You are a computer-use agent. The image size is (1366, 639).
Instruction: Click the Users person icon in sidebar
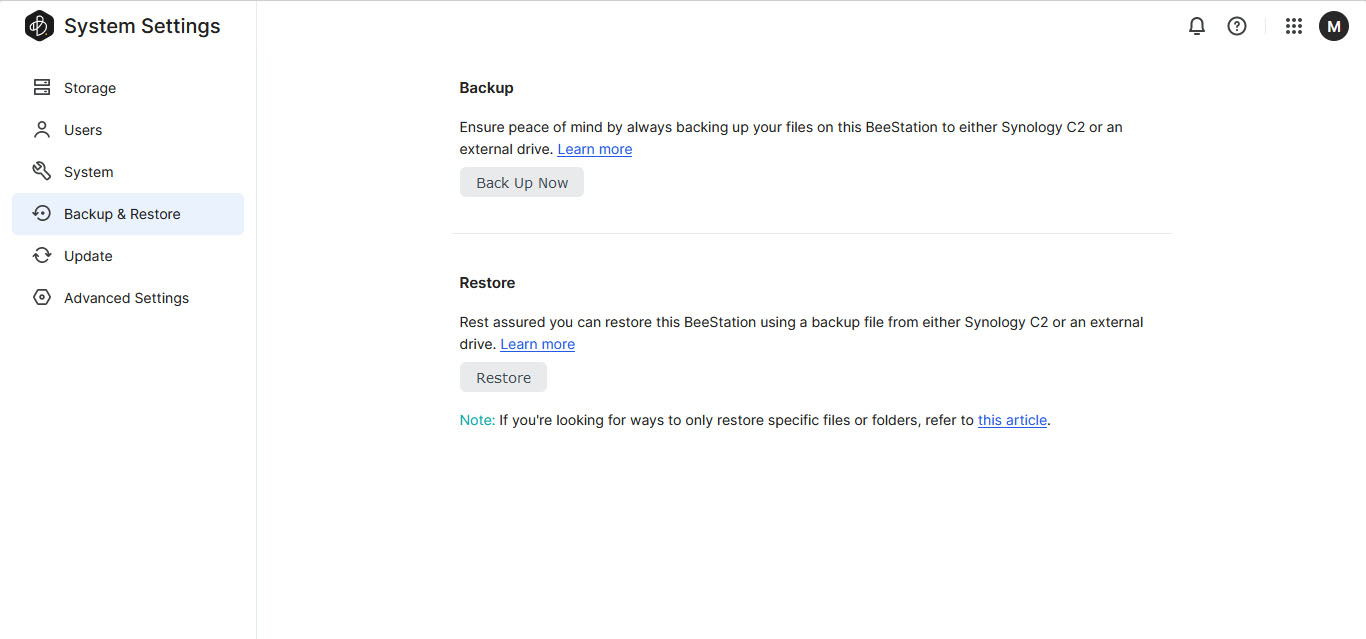click(x=42, y=130)
